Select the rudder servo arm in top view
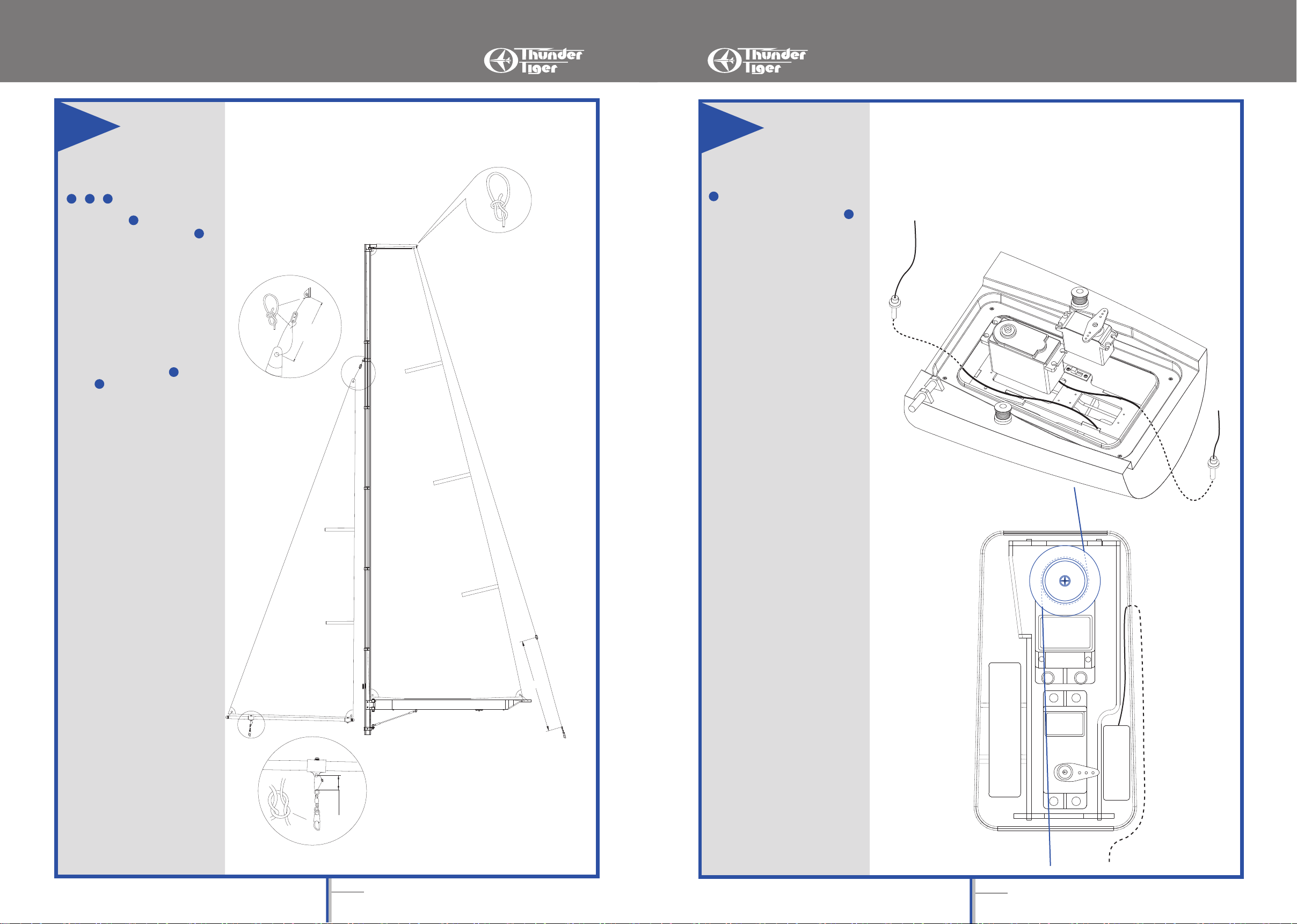The height and width of the screenshot is (924, 1297). [x=1076, y=772]
